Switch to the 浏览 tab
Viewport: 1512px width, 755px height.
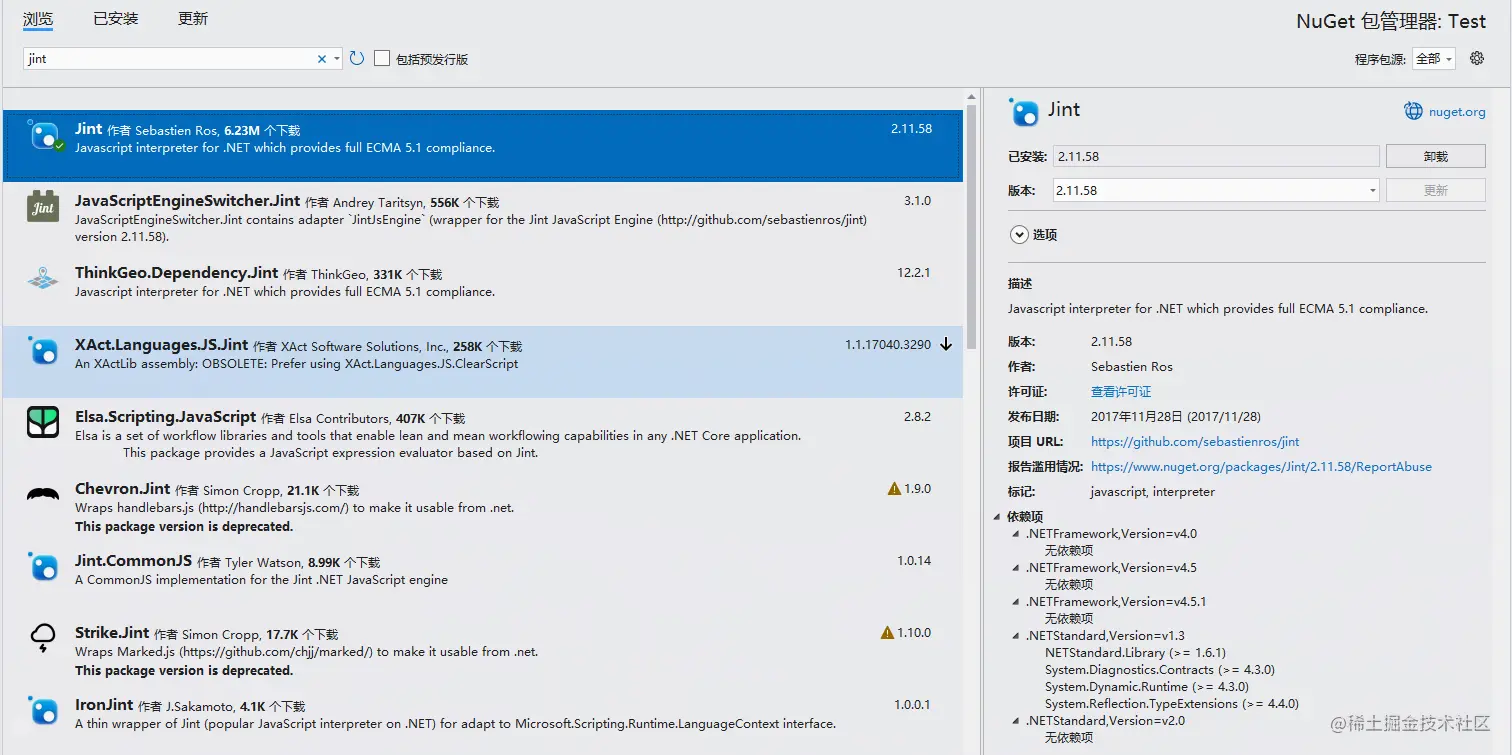[x=38, y=19]
